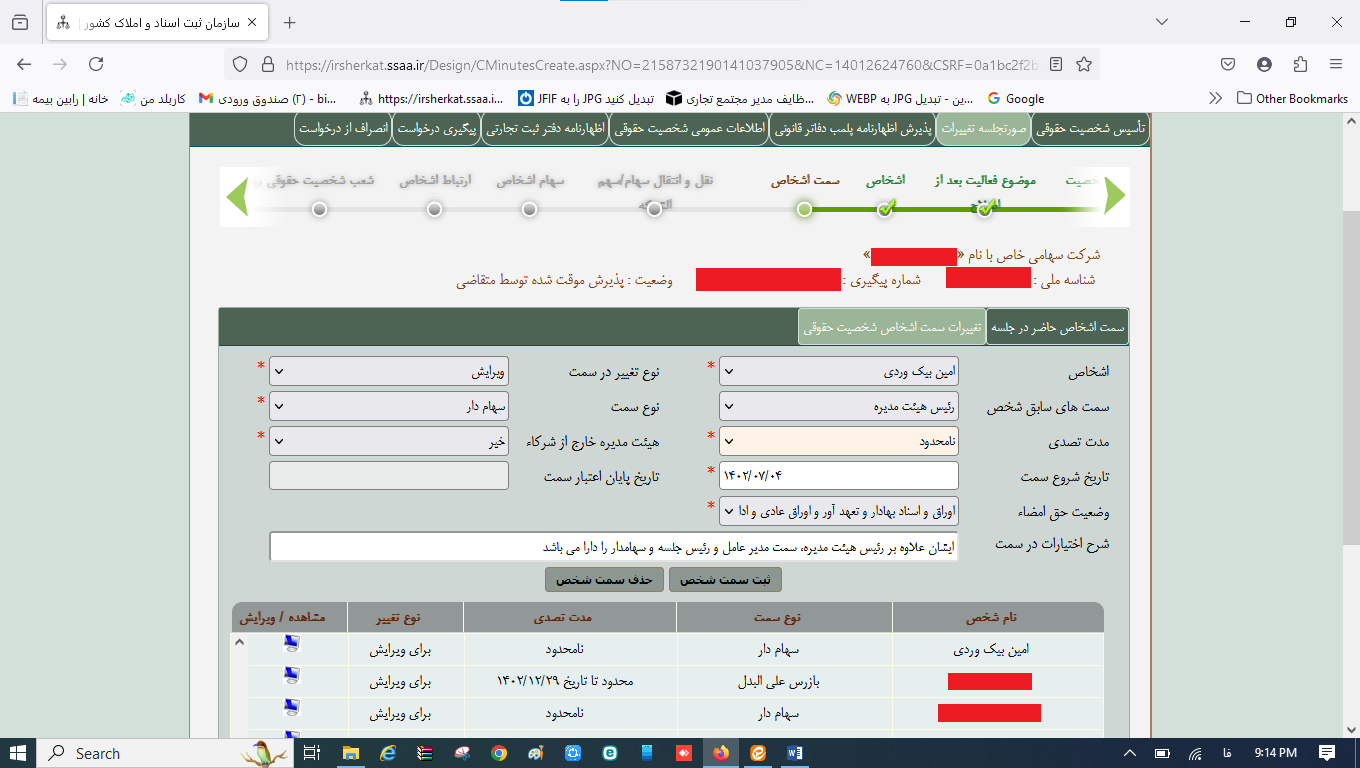1360x768 pixels.
Task: Bookmark this page with the star icon
Action: 1084,64
